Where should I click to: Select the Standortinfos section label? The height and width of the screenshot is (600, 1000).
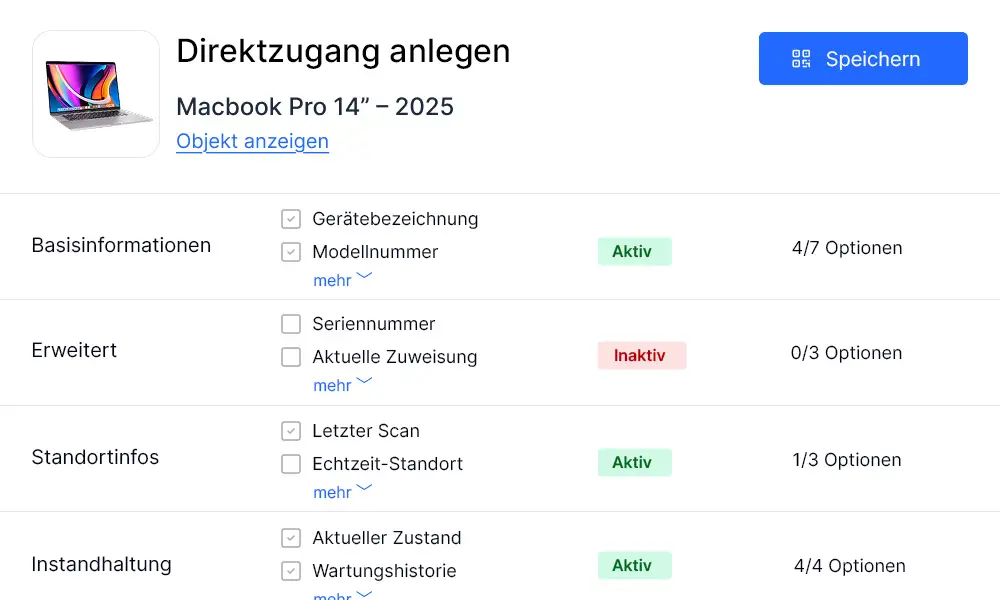[x=95, y=457]
